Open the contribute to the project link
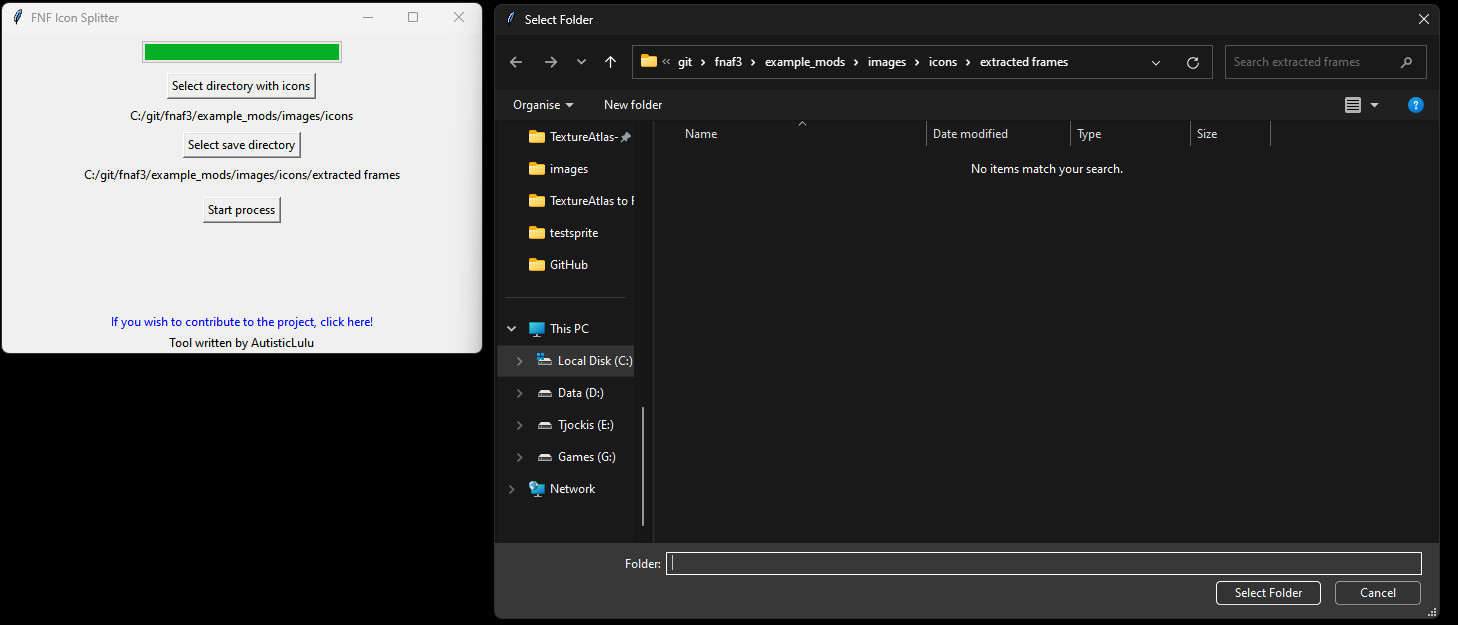The image size is (1458, 625). [x=242, y=322]
